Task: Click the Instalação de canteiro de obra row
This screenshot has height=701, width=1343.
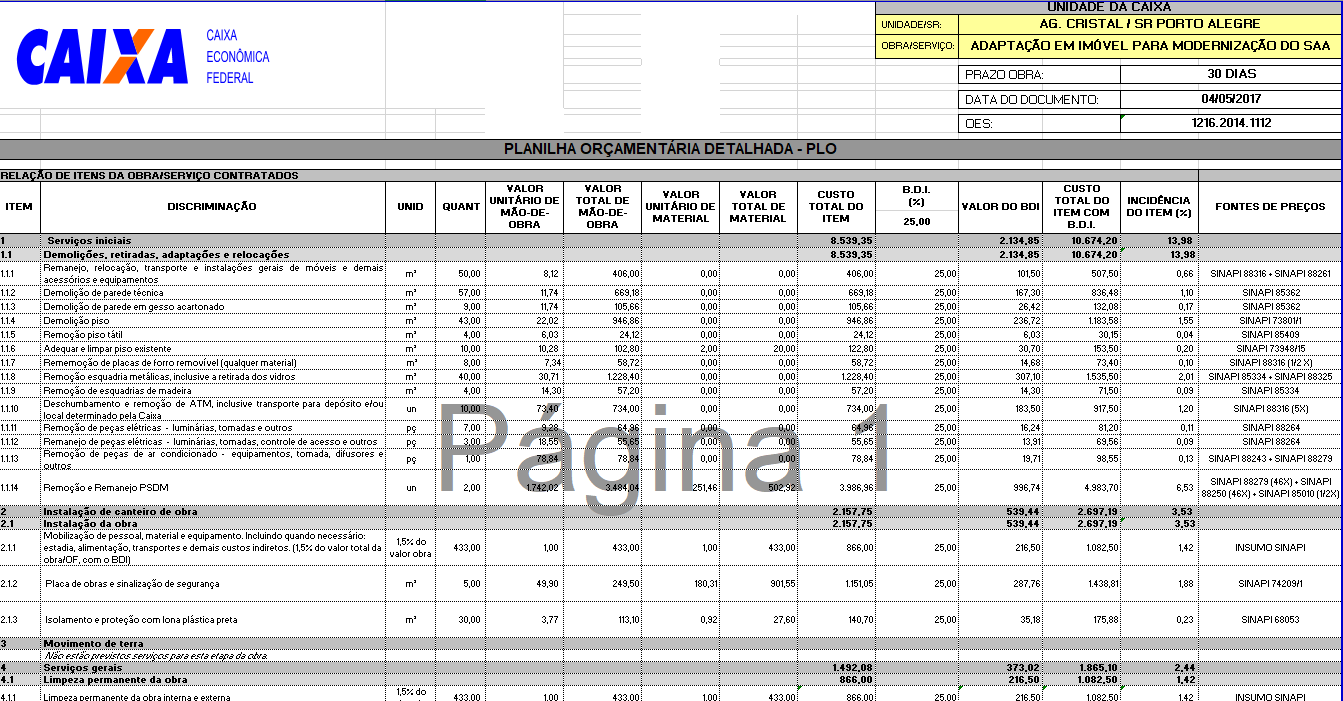Action: tap(670, 511)
